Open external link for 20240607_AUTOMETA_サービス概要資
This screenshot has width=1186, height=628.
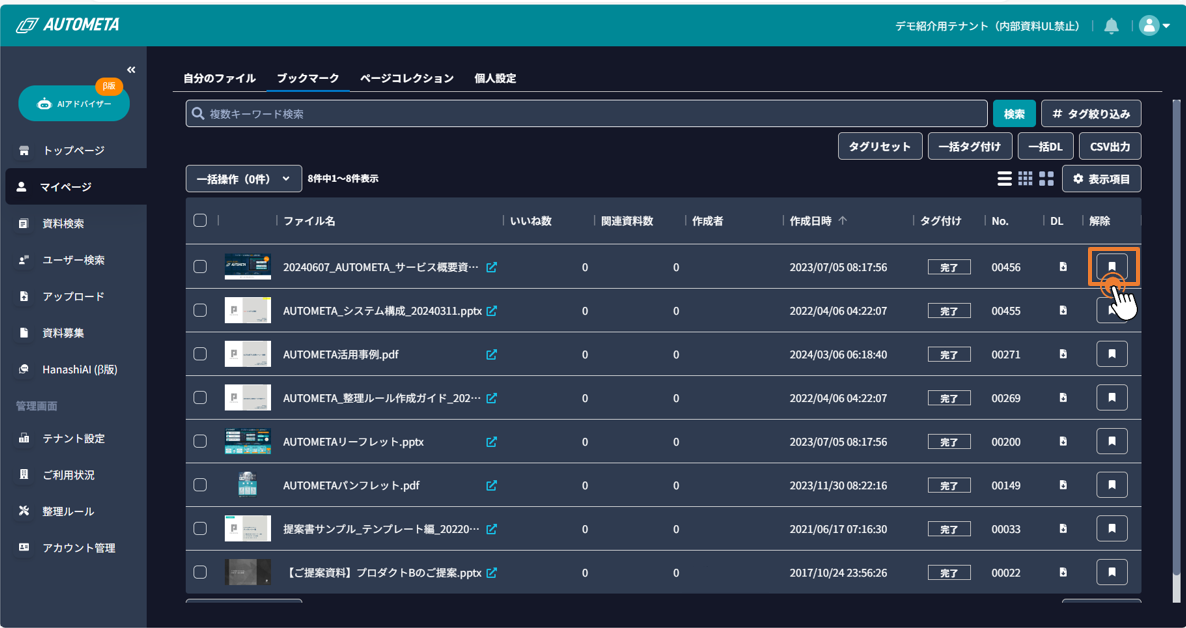492,267
